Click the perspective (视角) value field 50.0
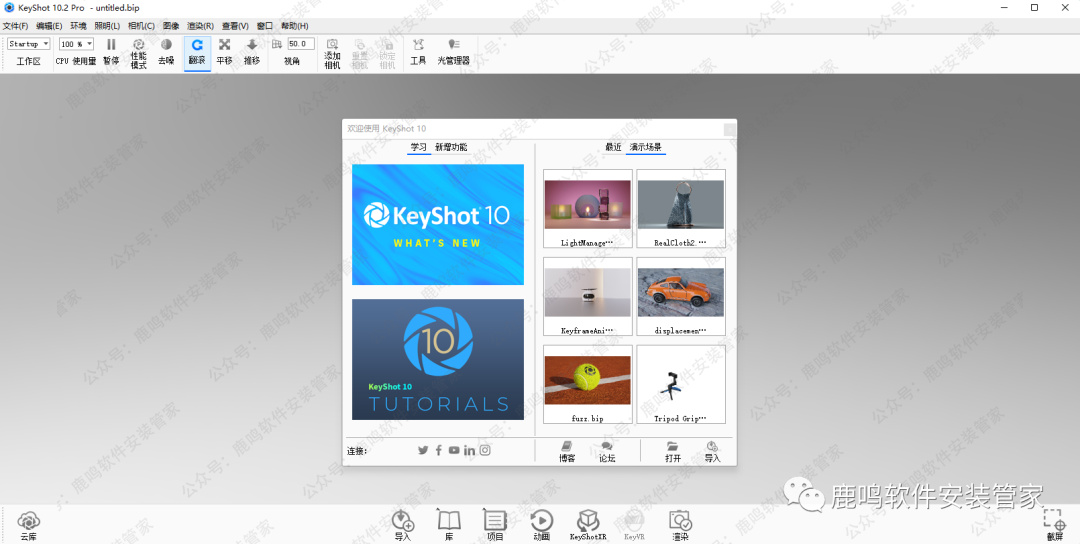This screenshot has height=544, width=1080. pos(300,44)
